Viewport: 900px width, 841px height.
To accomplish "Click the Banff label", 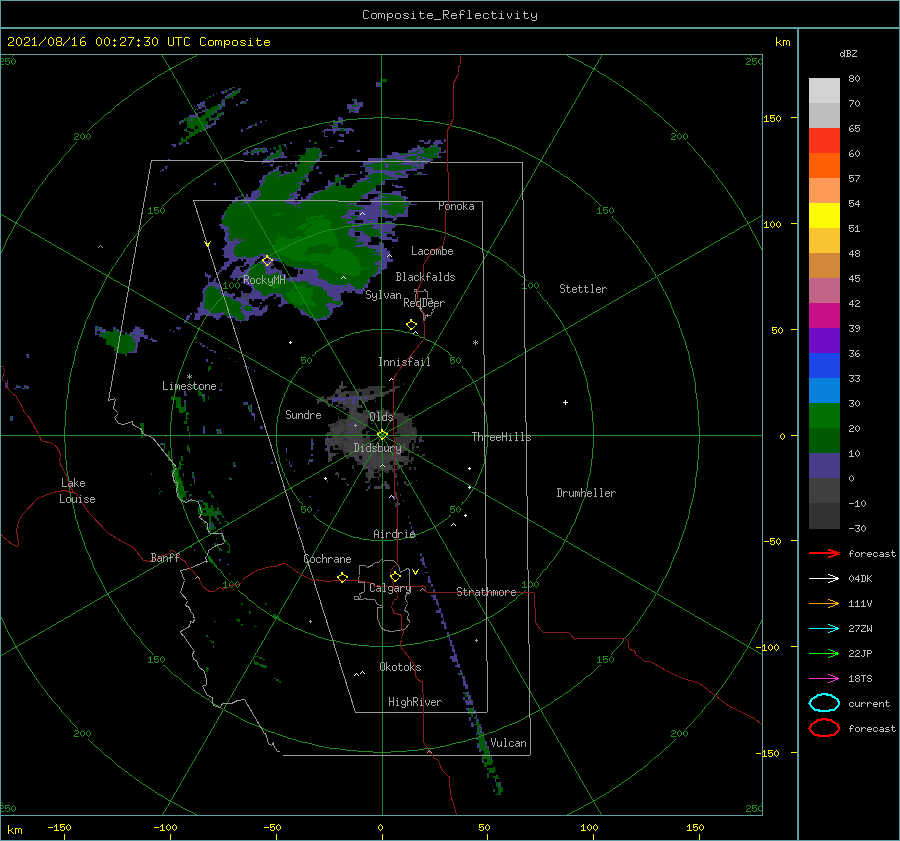I will [x=165, y=557].
